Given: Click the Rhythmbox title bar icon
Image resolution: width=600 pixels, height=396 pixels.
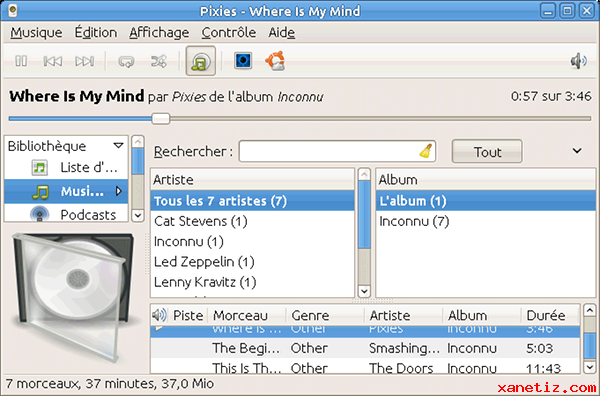Looking at the screenshot, I should click(x=13, y=11).
